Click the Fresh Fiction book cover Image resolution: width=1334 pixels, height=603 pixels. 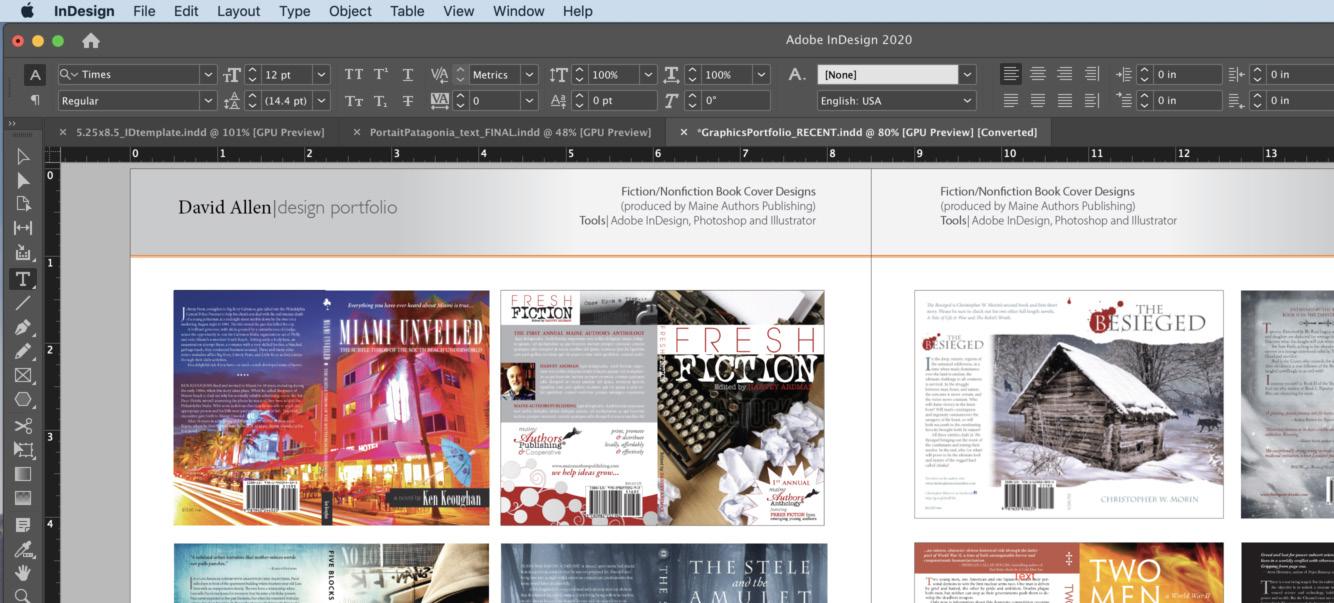click(662, 408)
